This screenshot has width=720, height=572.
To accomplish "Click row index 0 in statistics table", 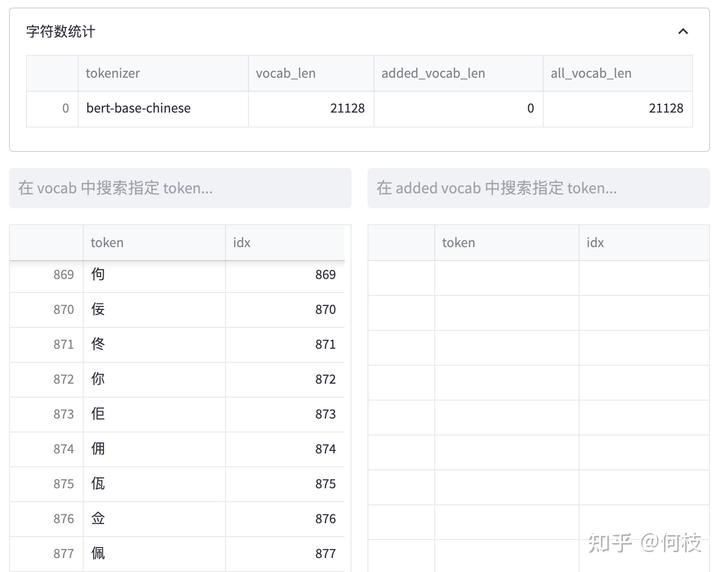I will [x=52, y=108].
